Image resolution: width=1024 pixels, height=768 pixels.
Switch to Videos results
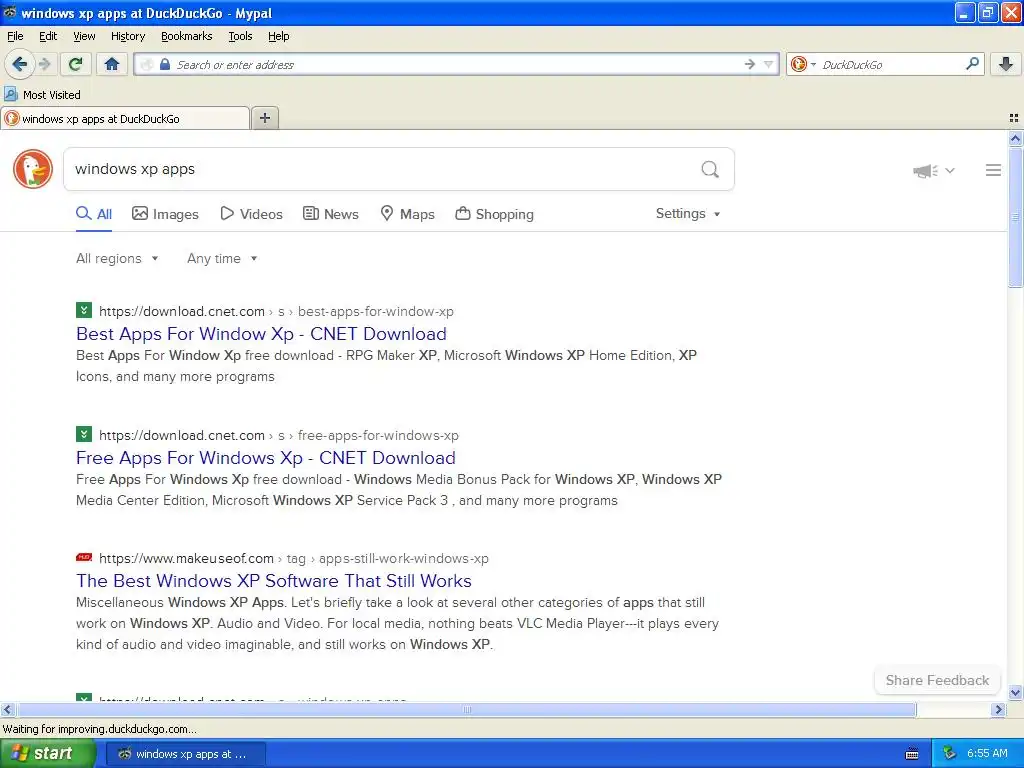pos(251,214)
